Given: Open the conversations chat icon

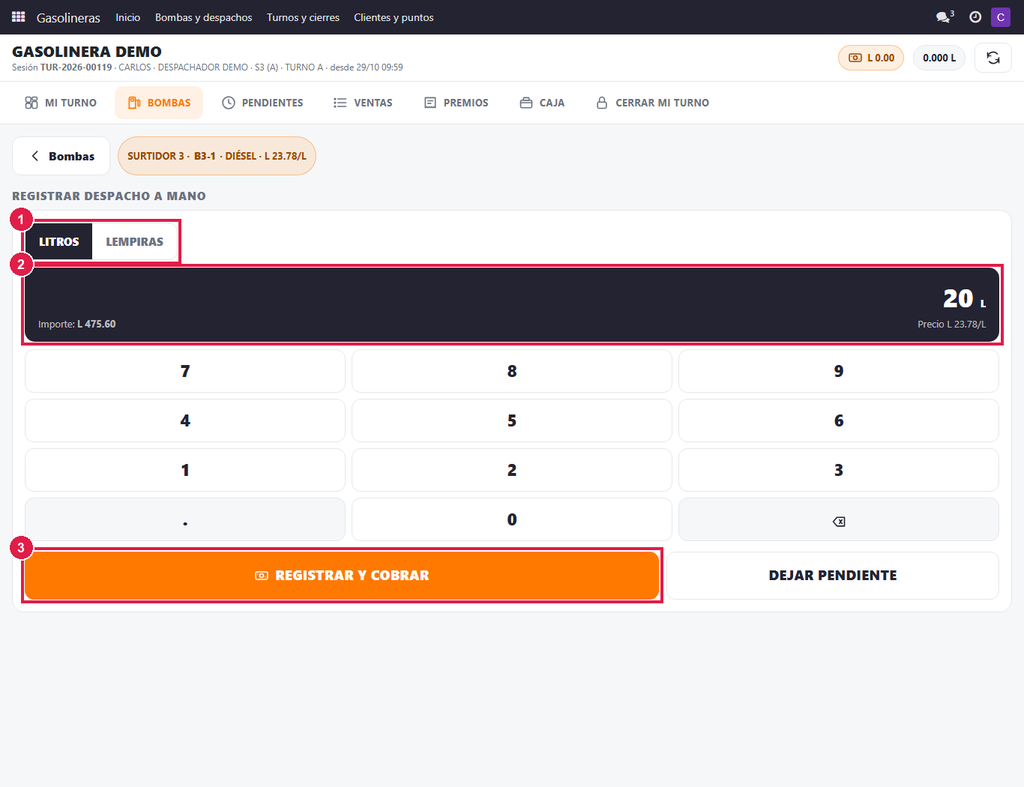Looking at the screenshot, I should click(944, 17).
